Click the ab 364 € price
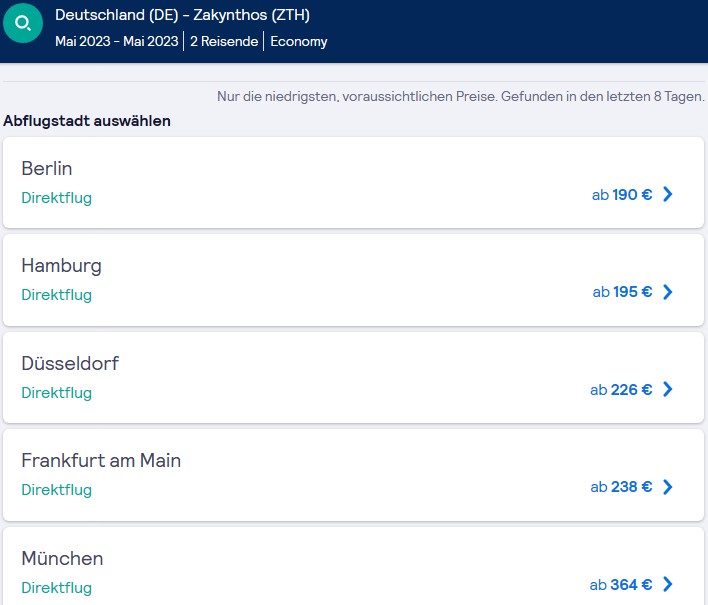The image size is (708, 605). [x=621, y=585]
